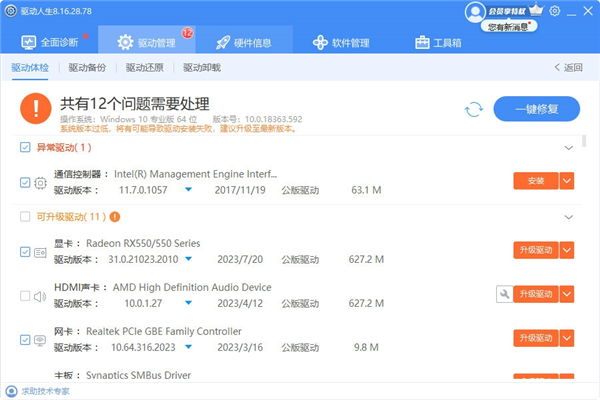The width and height of the screenshot is (600, 400).
Task: Switch to the 工具箱 tab
Action: 438,42
